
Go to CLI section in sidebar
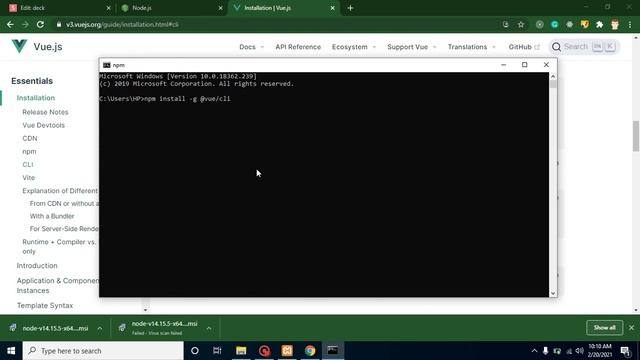coord(28,164)
